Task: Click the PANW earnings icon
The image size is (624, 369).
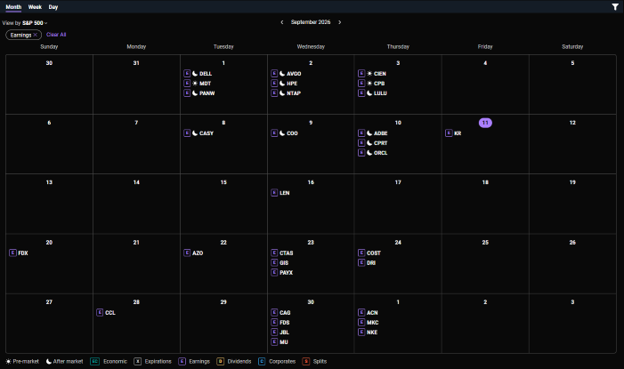Action: coord(187,93)
